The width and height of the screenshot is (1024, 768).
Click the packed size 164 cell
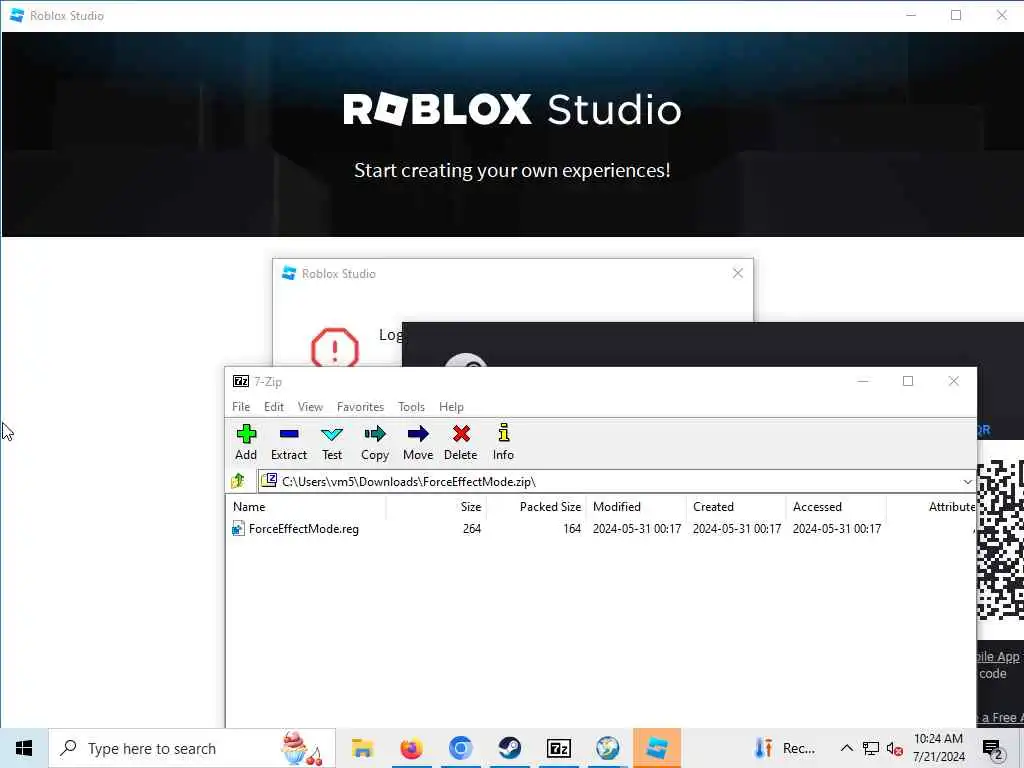pyautogui.click(x=571, y=529)
